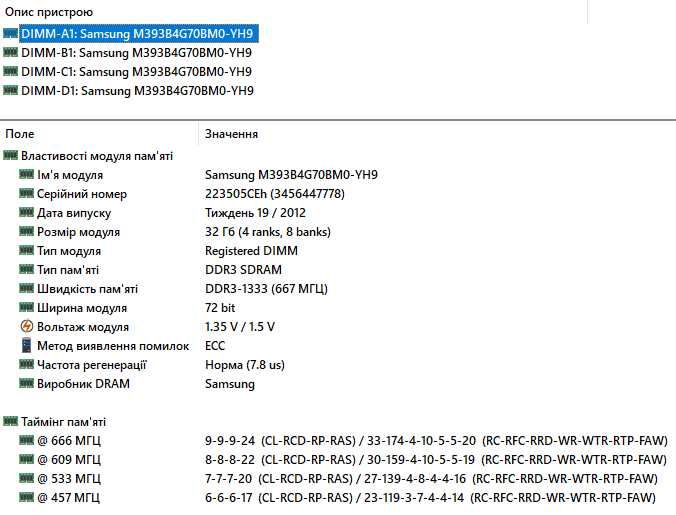
Task: Click the lightning voltage icon for Вольтаж модуля
Action: coord(26,326)
